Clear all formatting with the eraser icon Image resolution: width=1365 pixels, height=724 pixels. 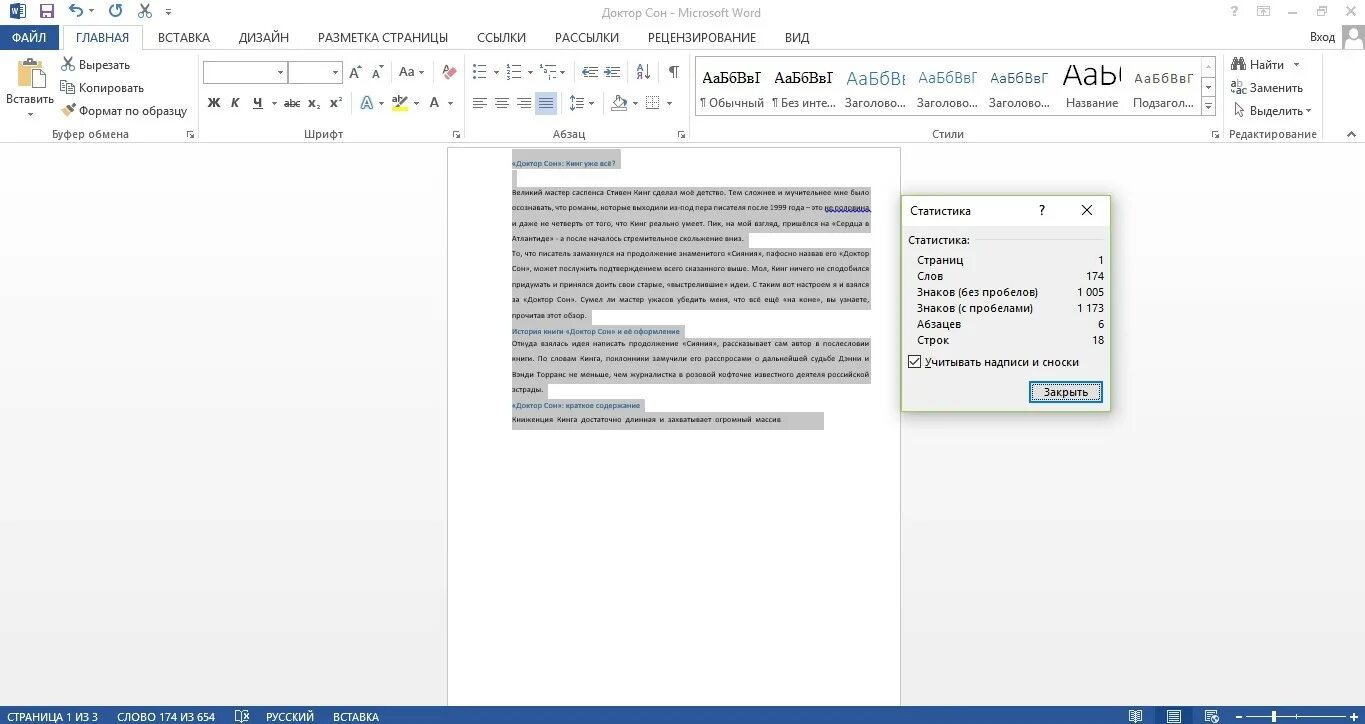(x=449, y=72)
